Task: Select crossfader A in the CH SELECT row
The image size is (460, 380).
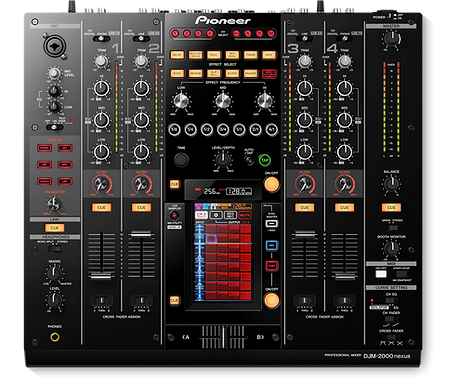Action: point(248,33)
